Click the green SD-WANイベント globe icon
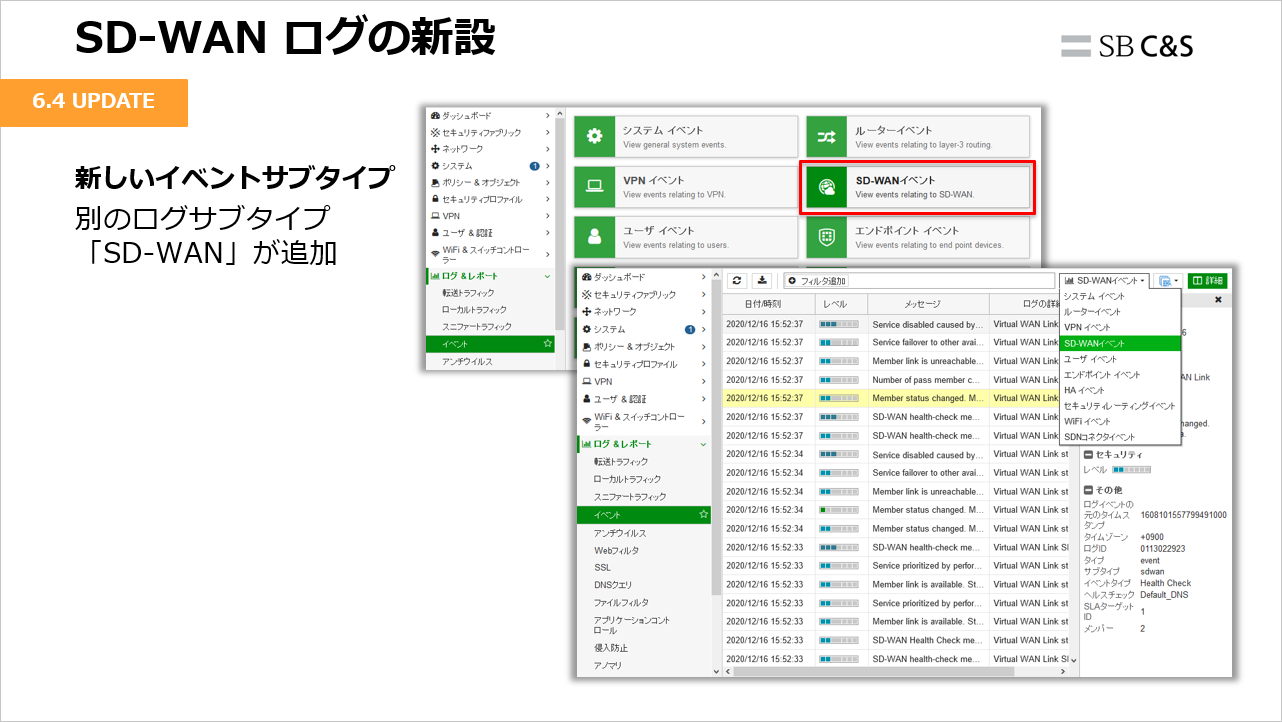 point(828,187)
